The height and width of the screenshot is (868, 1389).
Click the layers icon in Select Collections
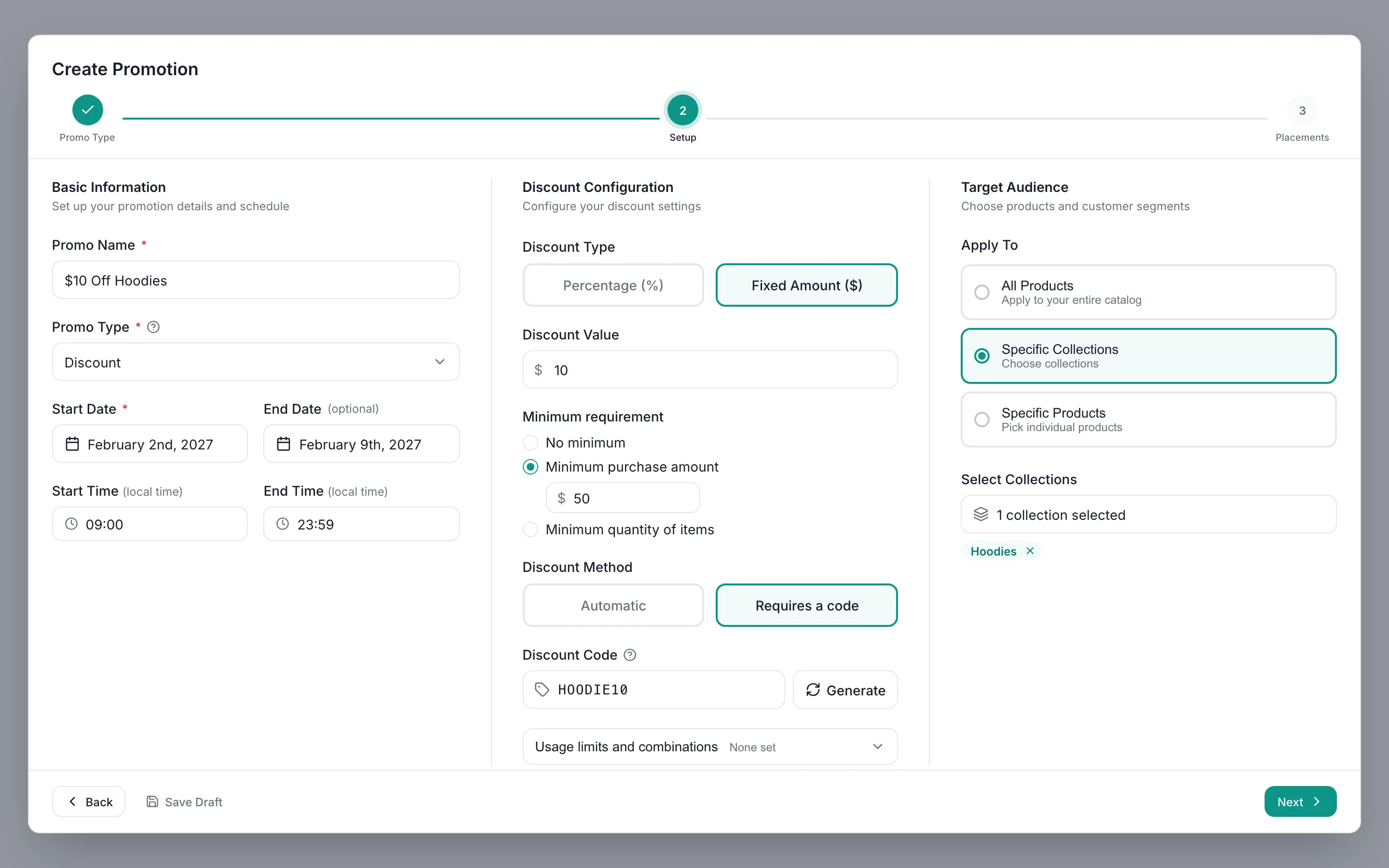[981, 515]
